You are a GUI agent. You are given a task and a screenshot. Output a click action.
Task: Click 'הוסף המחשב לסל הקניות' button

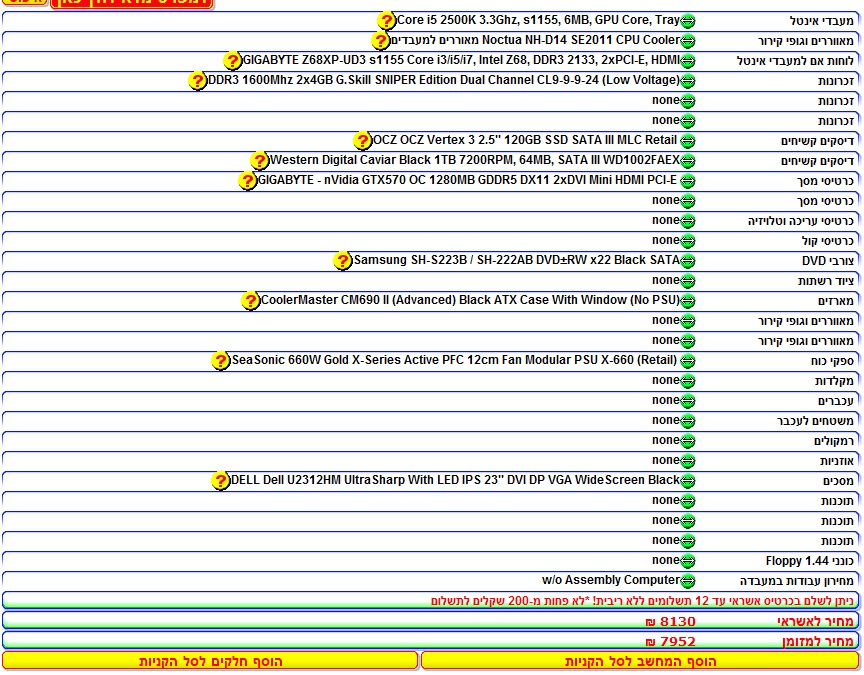pyautogui.click(x=640, y=661)
